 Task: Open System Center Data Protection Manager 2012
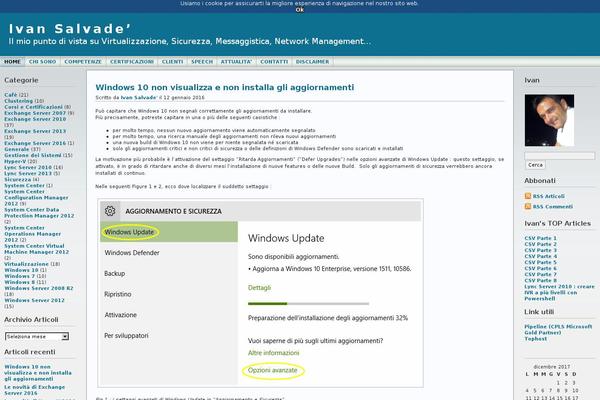point(39,213)
